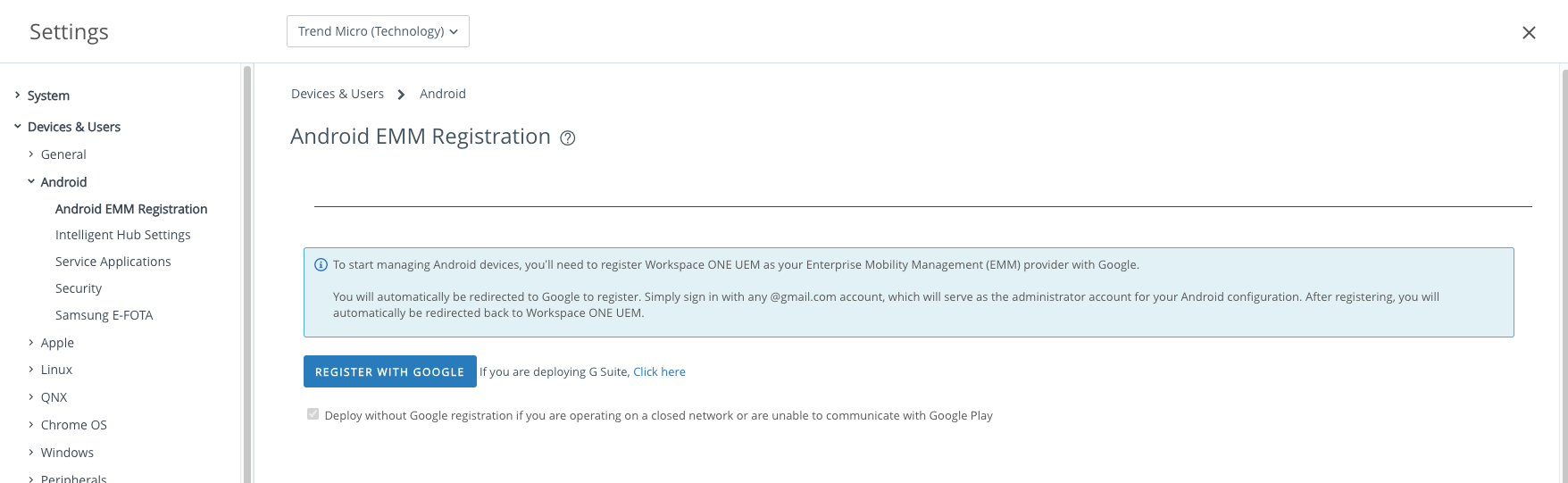This screenshot has width=1568, height=483.
Task: Close the Settings panel with X
Action: click(x=1529, y=33)
